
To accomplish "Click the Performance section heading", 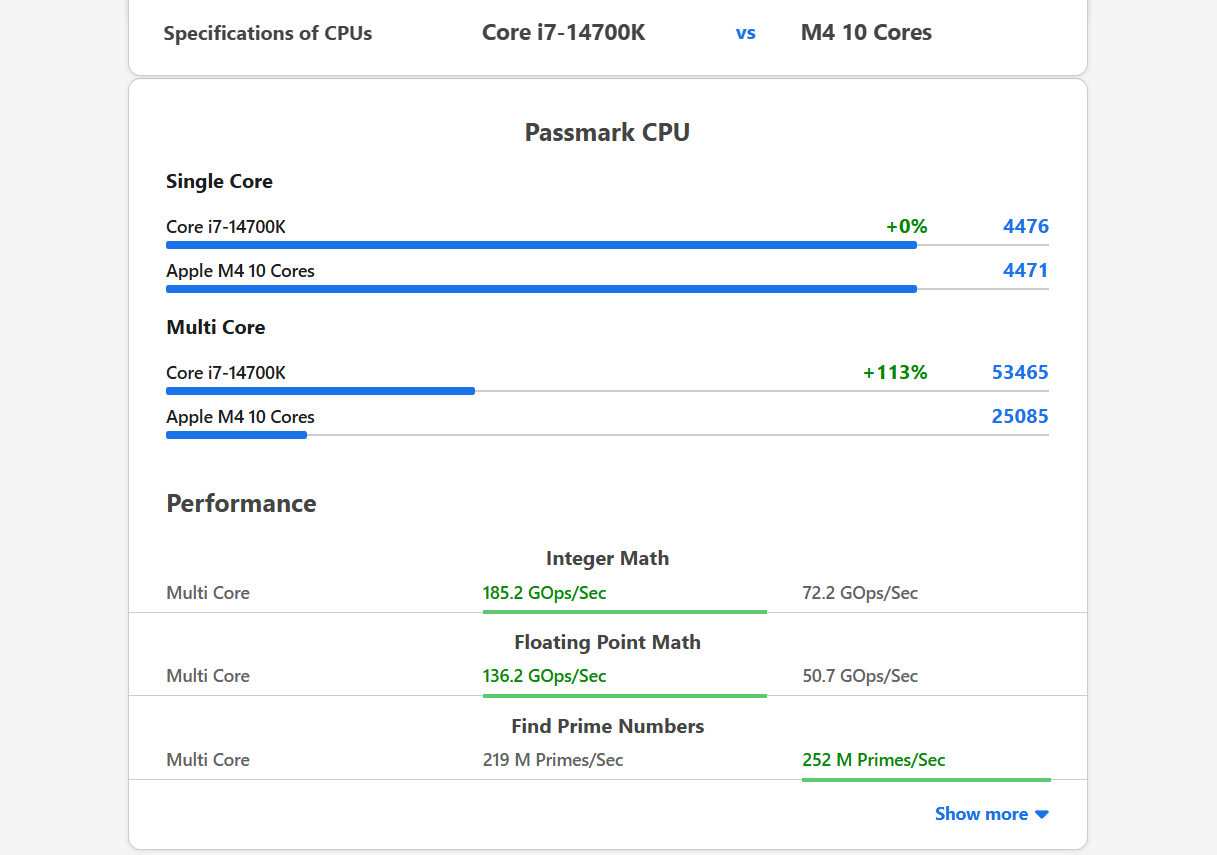I will (x=241, y=503).
